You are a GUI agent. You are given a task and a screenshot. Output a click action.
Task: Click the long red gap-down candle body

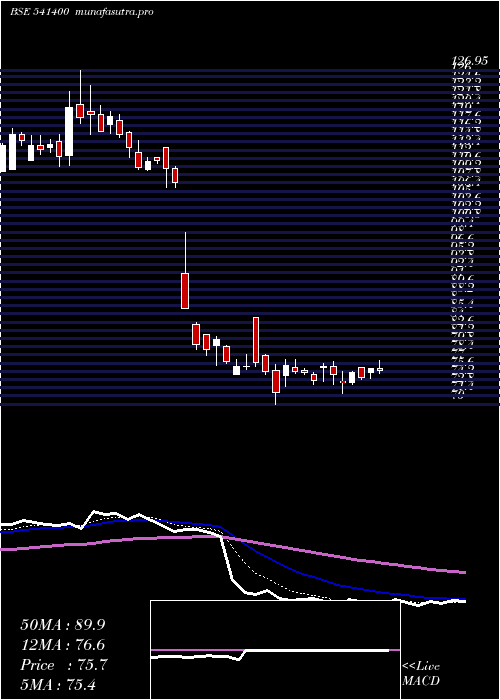[x=185, y=291]
